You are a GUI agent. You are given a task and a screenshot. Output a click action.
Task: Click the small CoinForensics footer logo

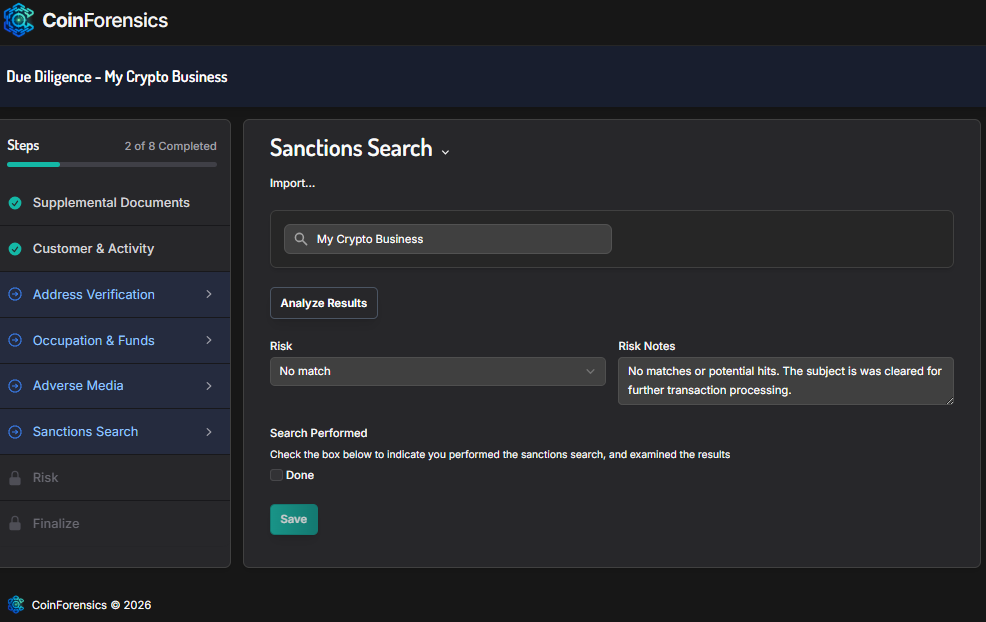16,604
